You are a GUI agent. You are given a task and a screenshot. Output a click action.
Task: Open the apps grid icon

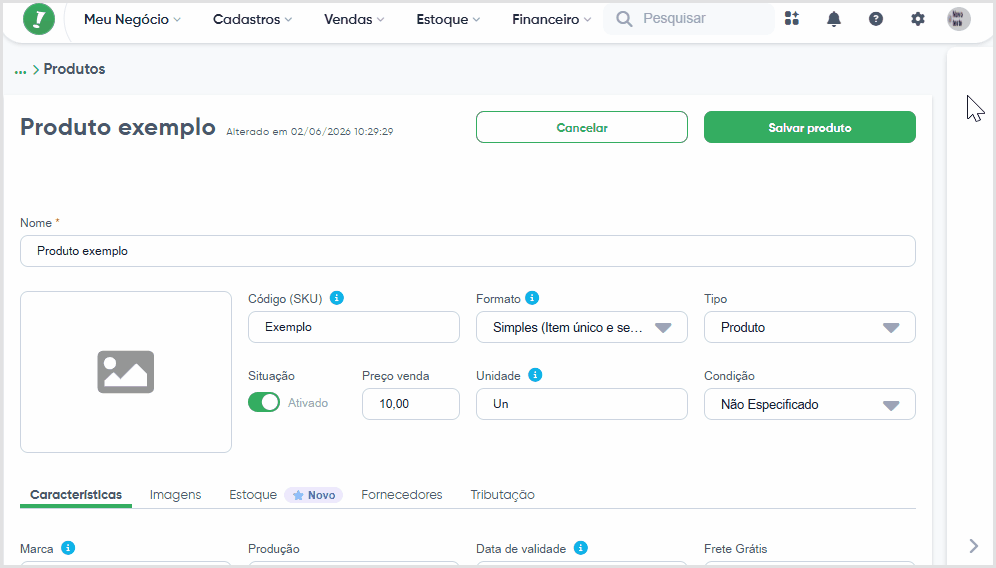coord(791,18)
